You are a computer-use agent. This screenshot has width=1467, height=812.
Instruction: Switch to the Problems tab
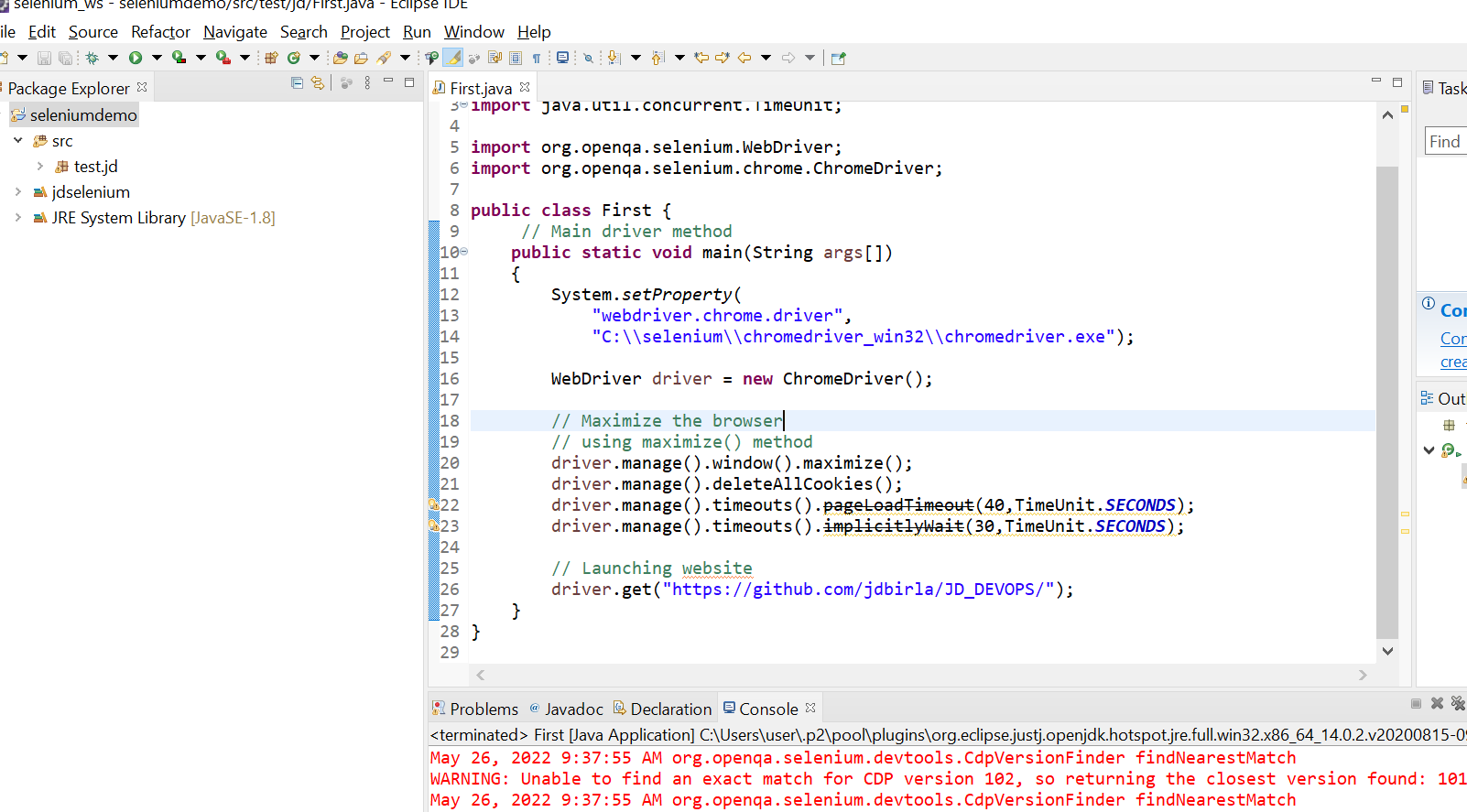[x=475, y=709]
